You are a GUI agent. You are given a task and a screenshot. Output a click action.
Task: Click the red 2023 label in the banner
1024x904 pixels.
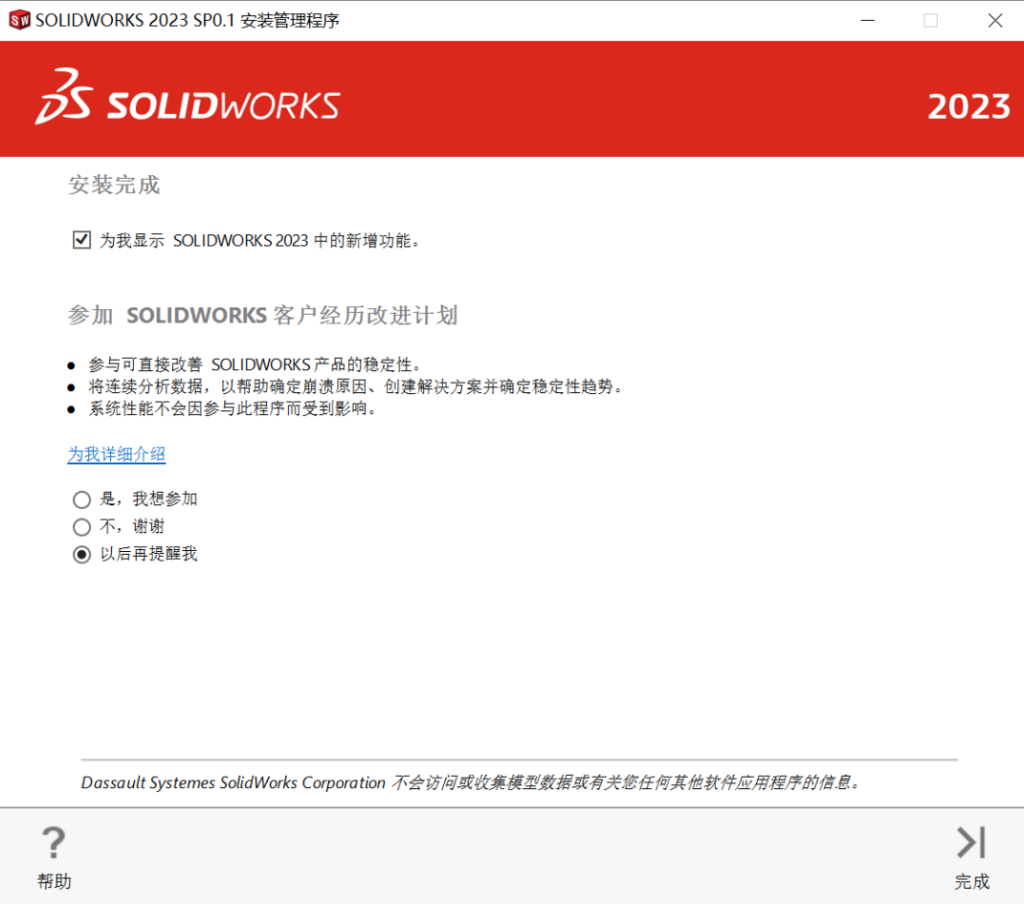click(967, 107)
